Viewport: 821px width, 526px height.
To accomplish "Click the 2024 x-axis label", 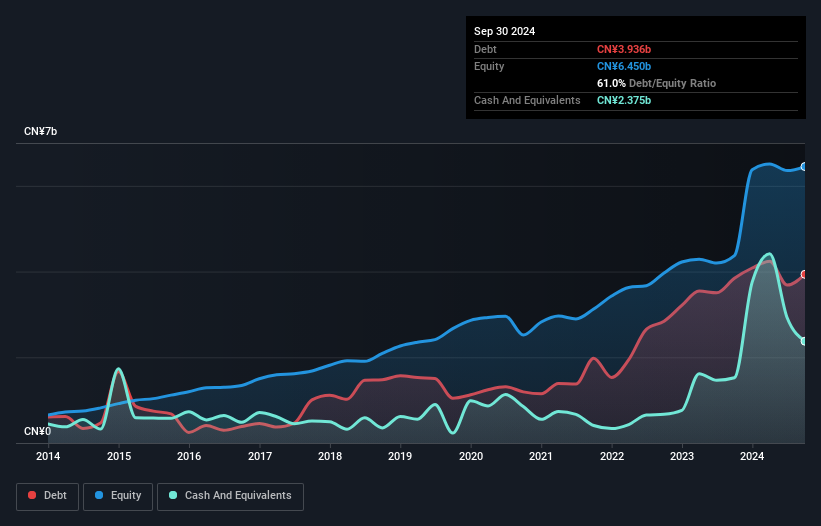I will pos(752,456).
